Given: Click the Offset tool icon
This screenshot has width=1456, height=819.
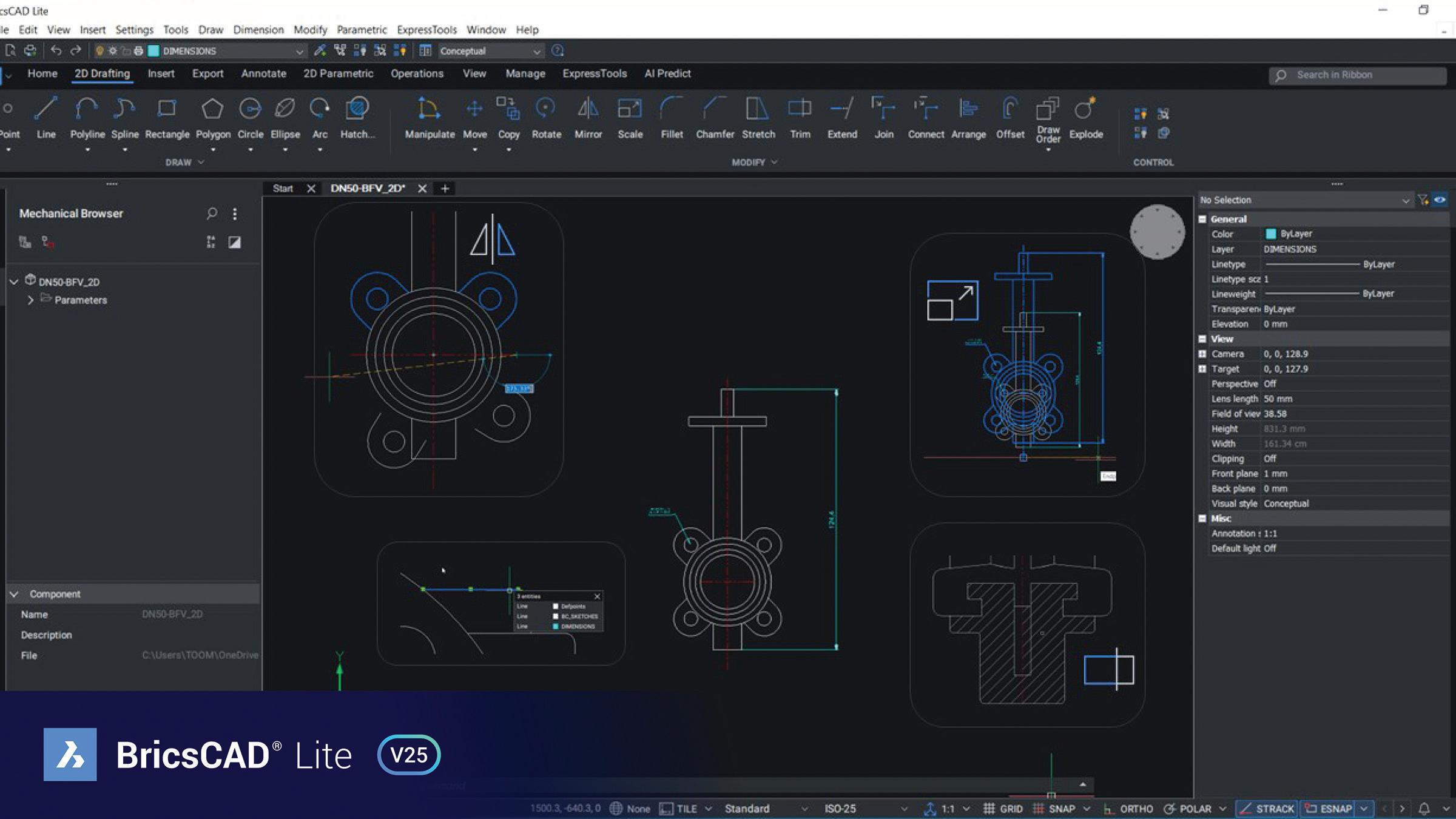Looking at the screenshot, I should (x=1009, y=109).
